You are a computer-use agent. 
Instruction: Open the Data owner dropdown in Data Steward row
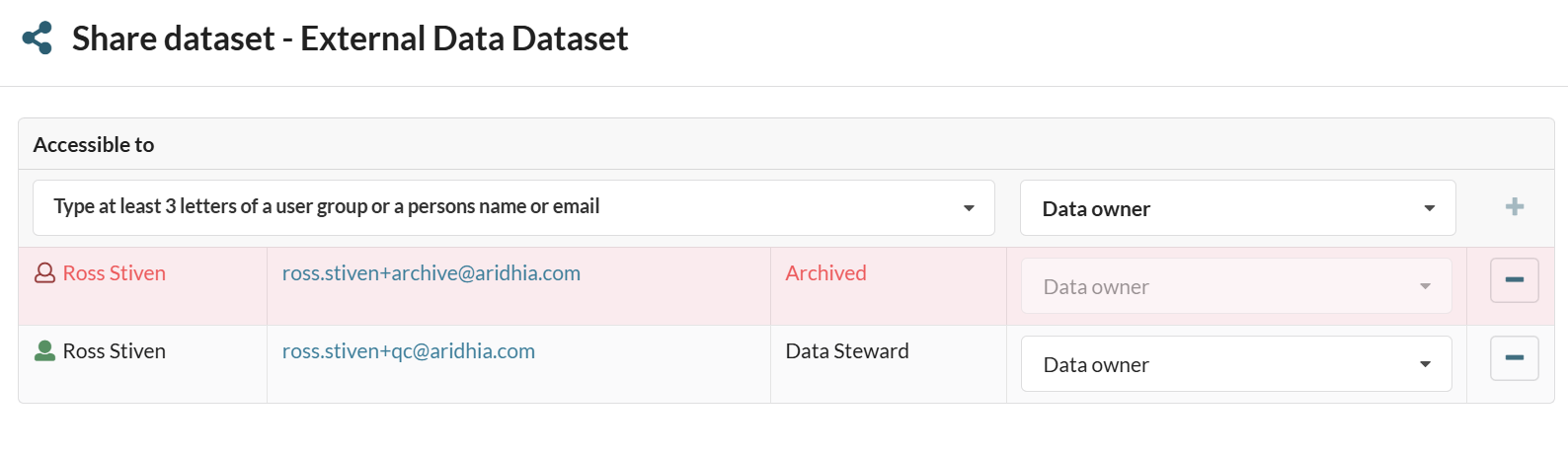click(x=1236, y=364)
